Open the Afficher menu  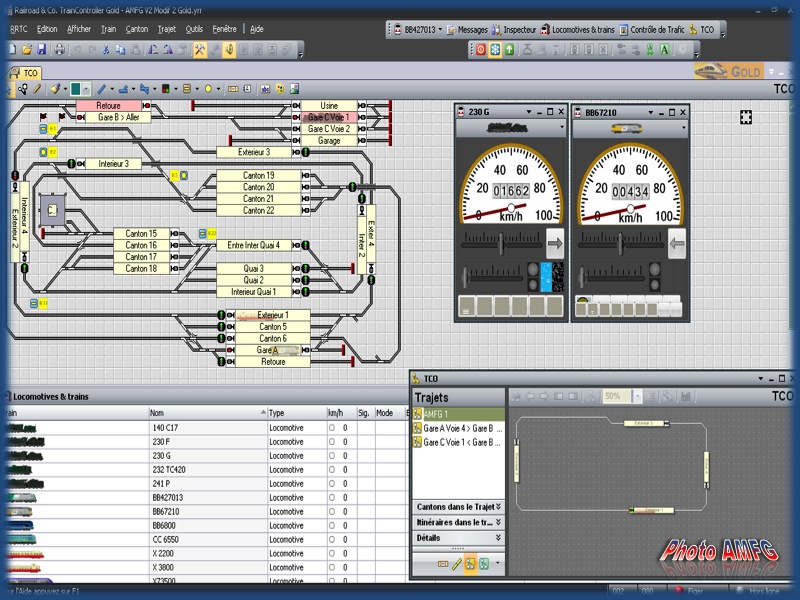tap(79, 29)
